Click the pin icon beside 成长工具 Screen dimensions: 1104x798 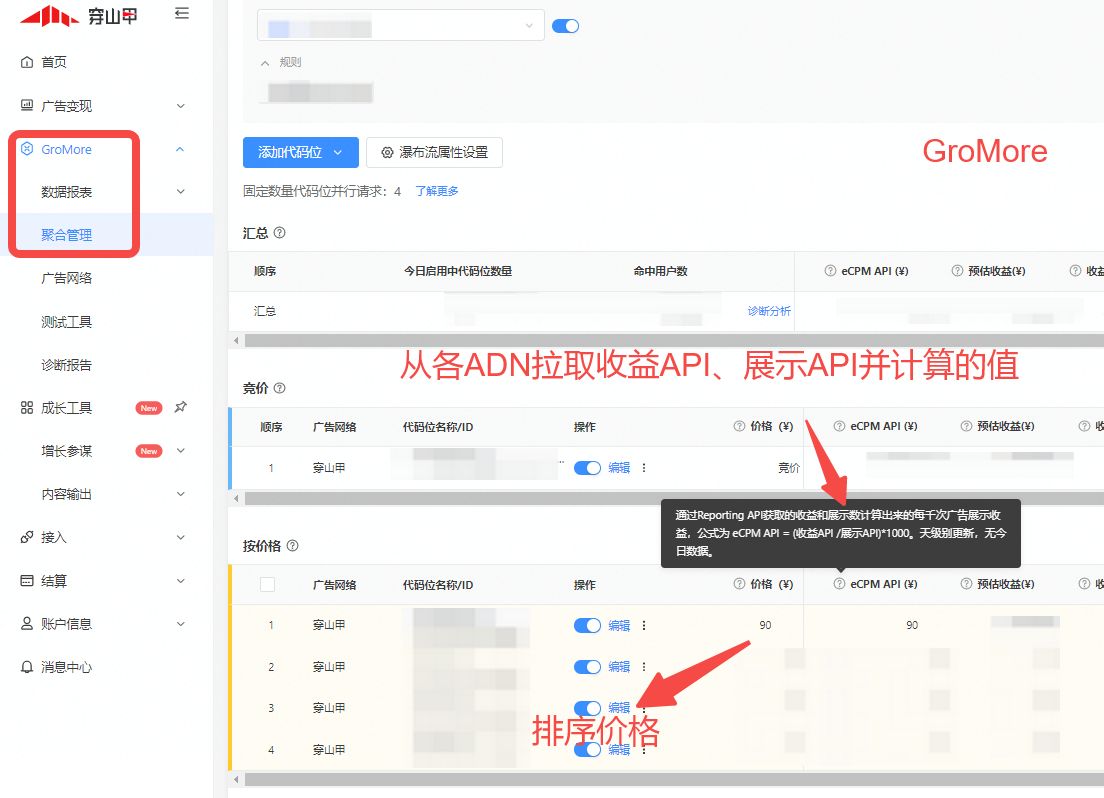[x=180, y=408]
